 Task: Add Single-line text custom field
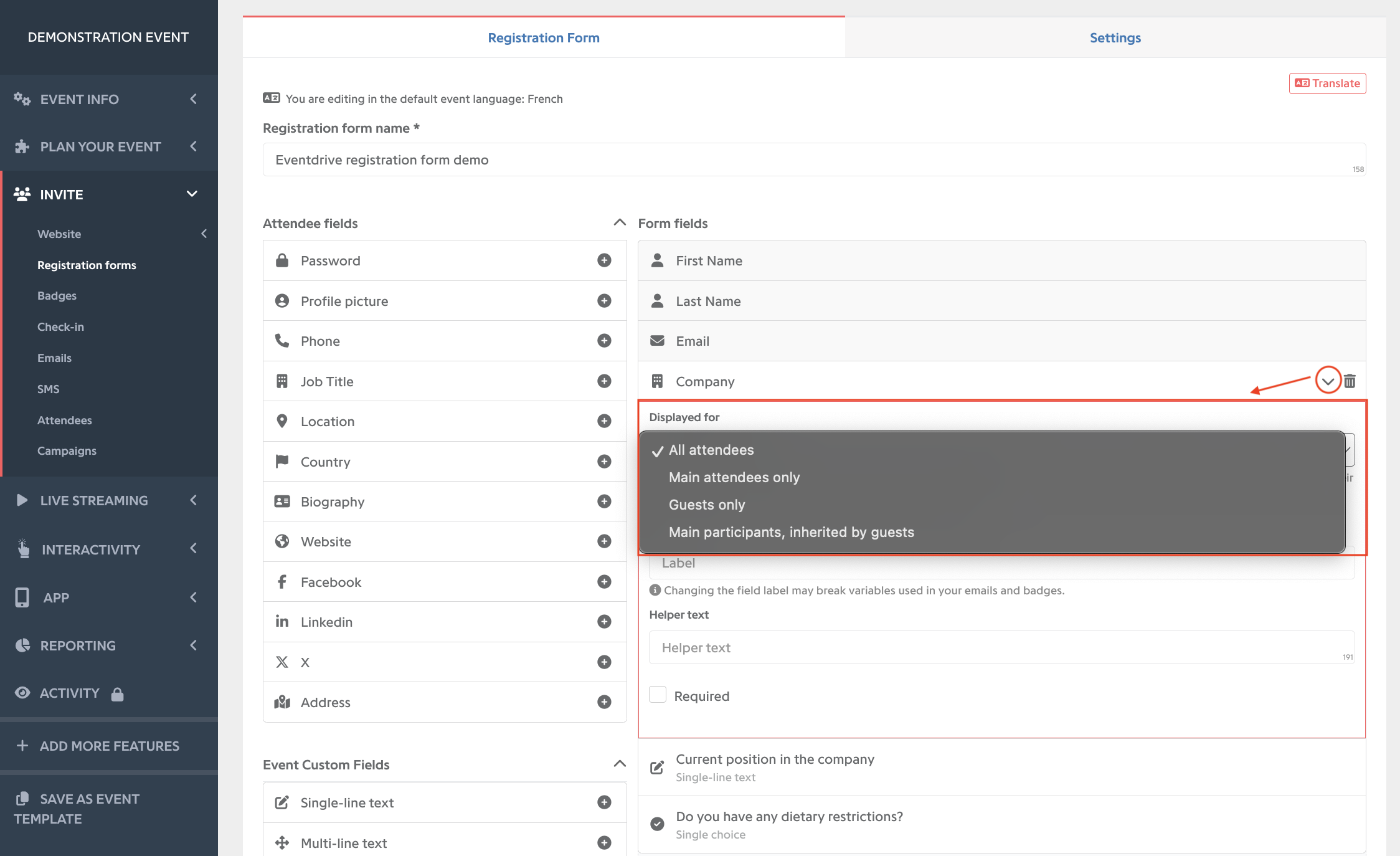(x=604, y=802)
